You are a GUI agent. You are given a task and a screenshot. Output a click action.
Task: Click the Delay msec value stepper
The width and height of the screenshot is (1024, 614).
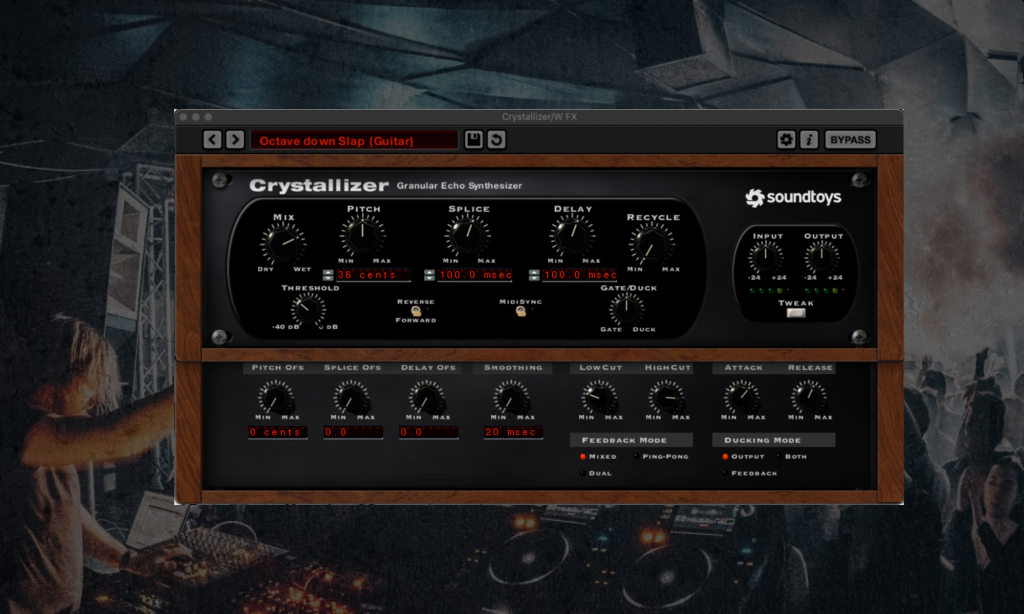(535, 275)
